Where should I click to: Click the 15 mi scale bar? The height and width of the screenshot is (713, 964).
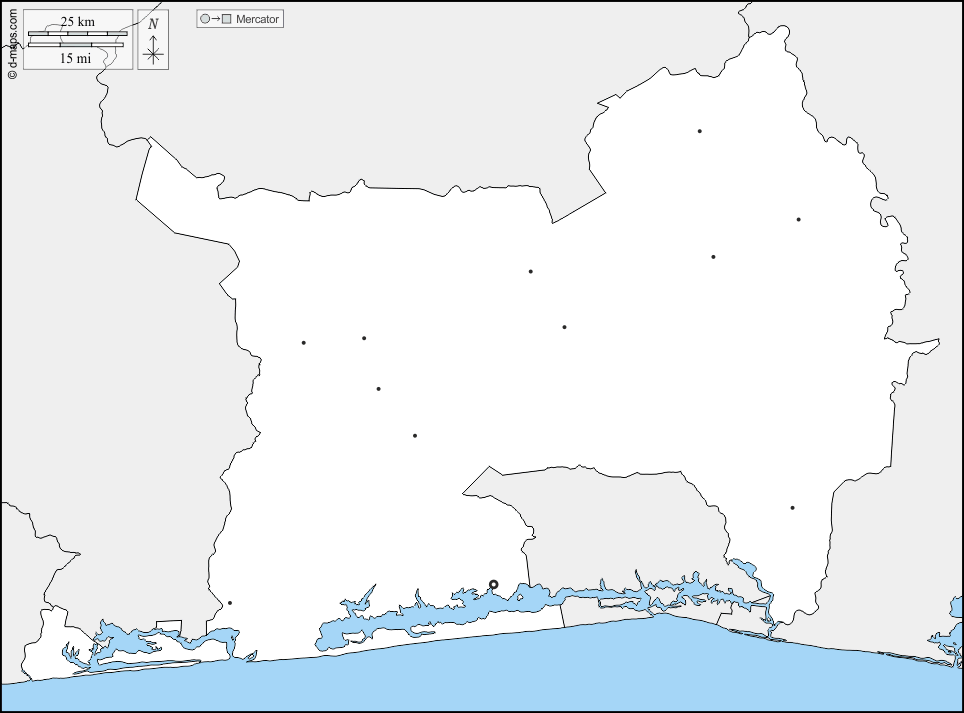(76, 45)
